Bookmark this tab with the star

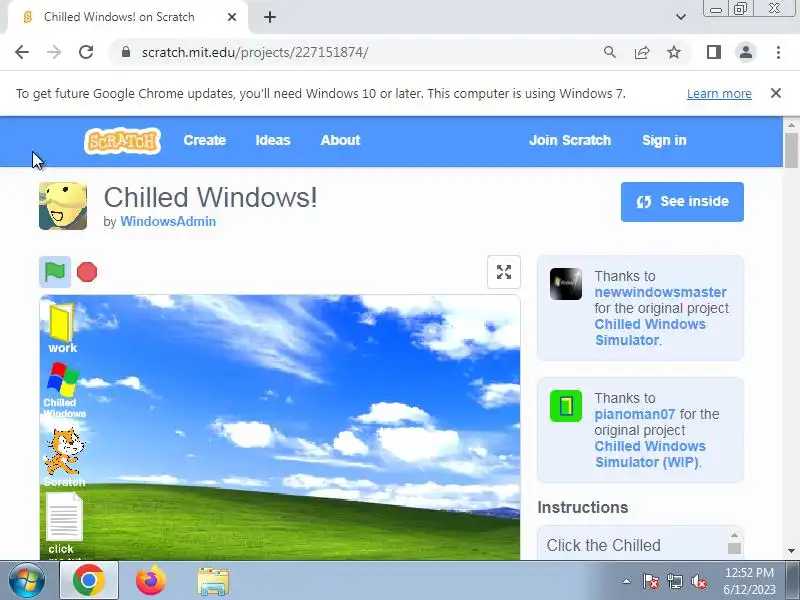pos(674,52)
